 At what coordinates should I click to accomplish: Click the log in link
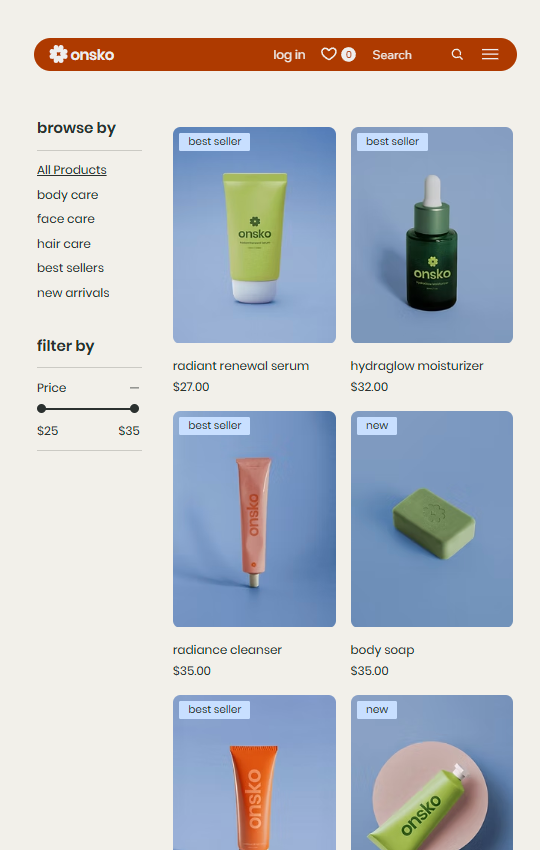(x=289, y=55)
